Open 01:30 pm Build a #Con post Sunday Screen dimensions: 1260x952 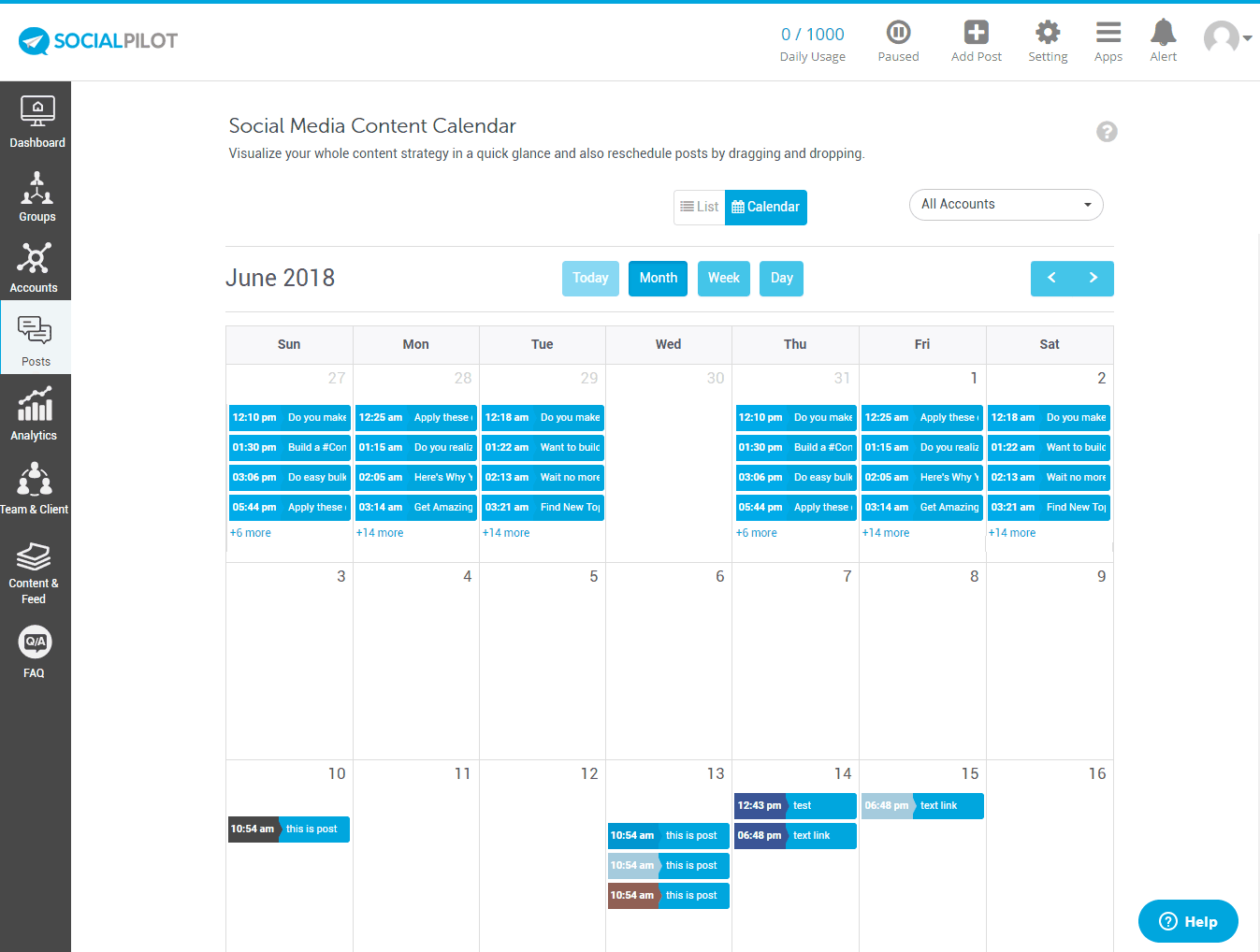pos(289,448)
